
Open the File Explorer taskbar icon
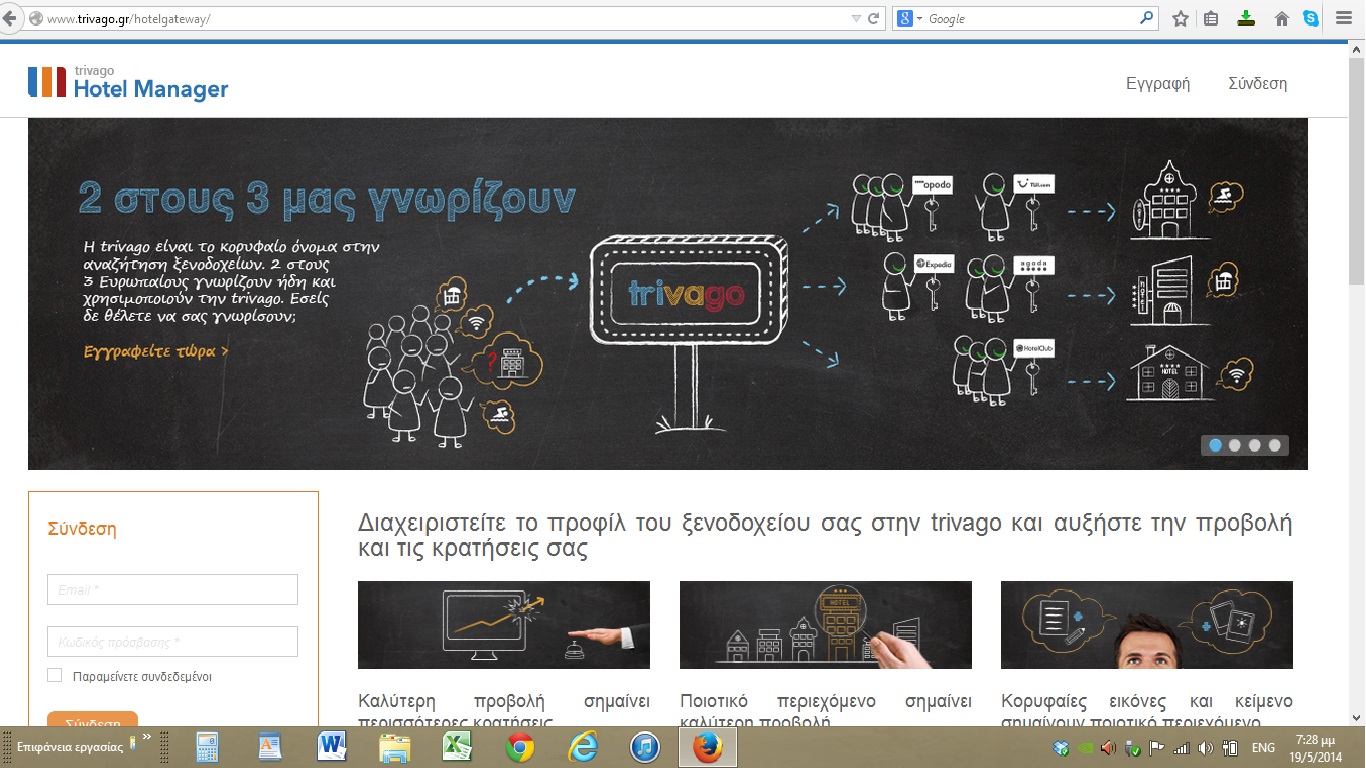pyautogui.click(x=394, y=747)
